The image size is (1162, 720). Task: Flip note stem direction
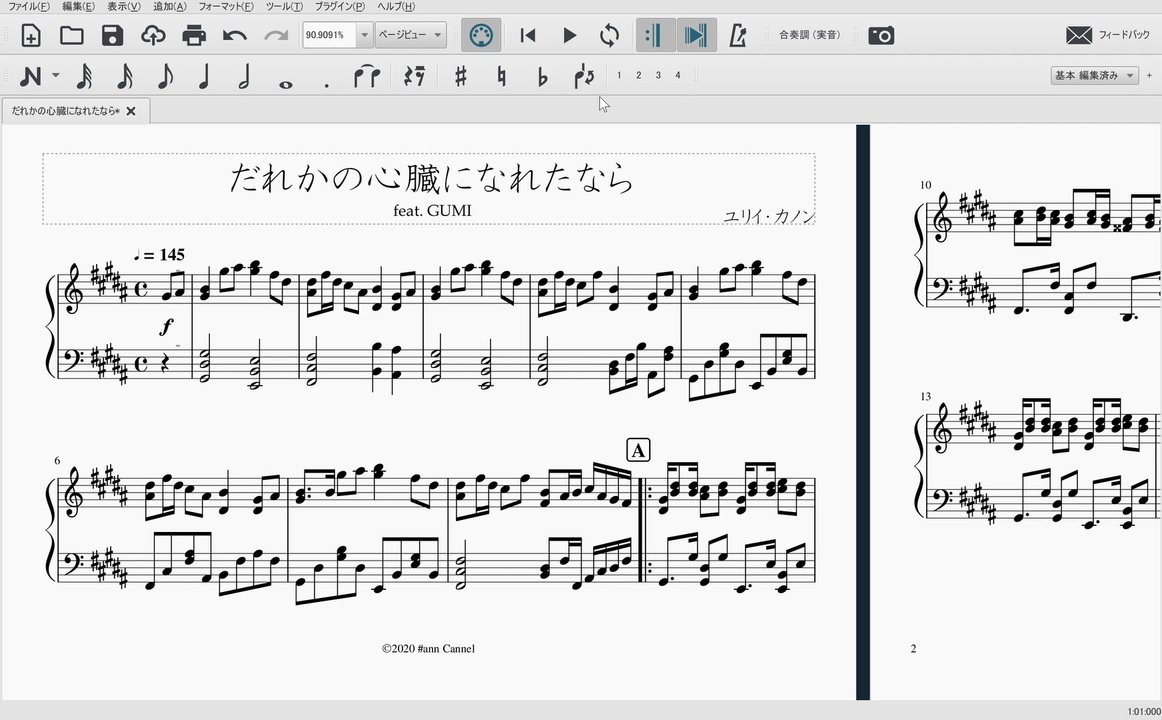584,76
